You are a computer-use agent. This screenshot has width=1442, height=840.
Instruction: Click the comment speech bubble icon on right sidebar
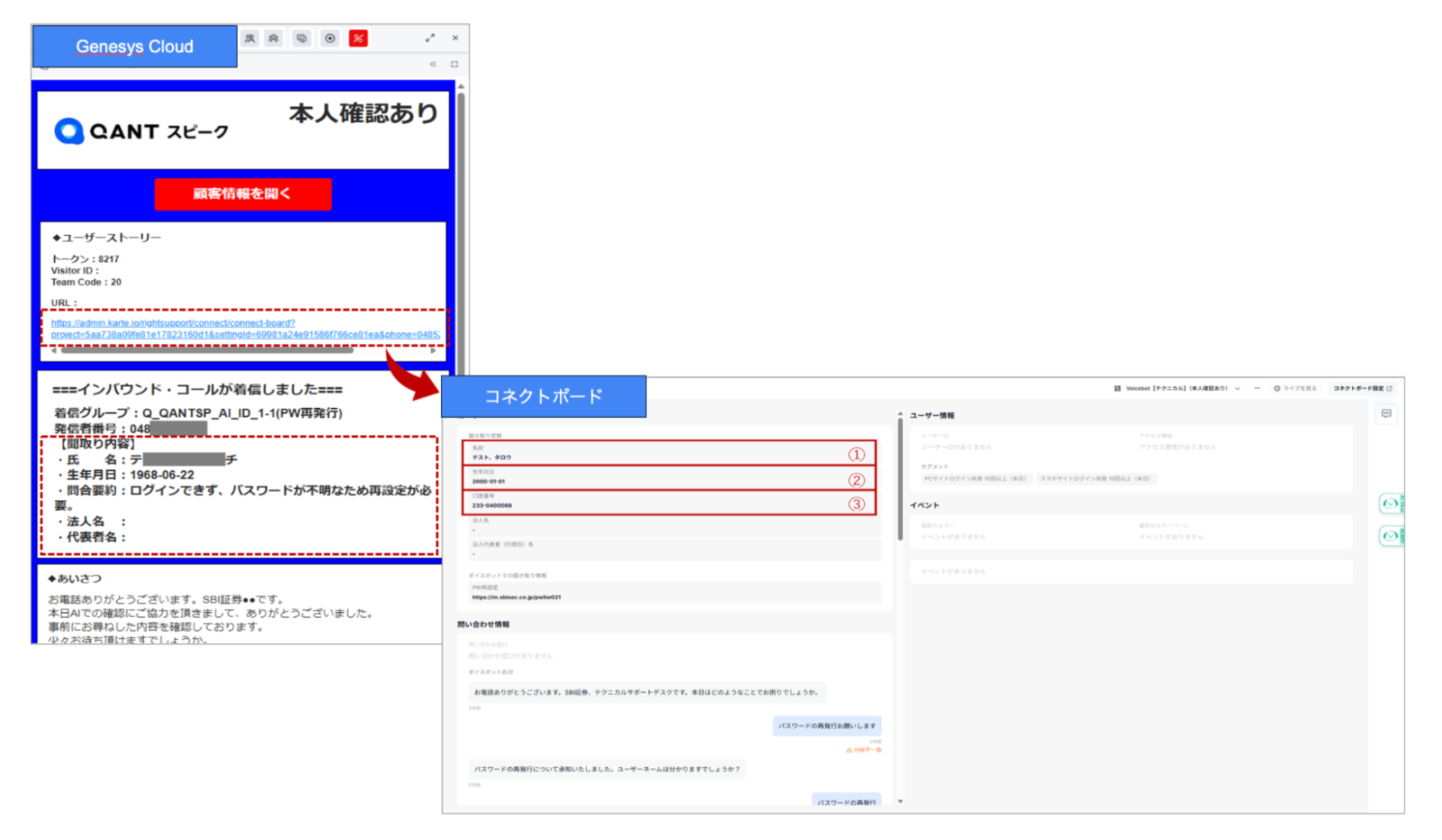click(1386, 414)
